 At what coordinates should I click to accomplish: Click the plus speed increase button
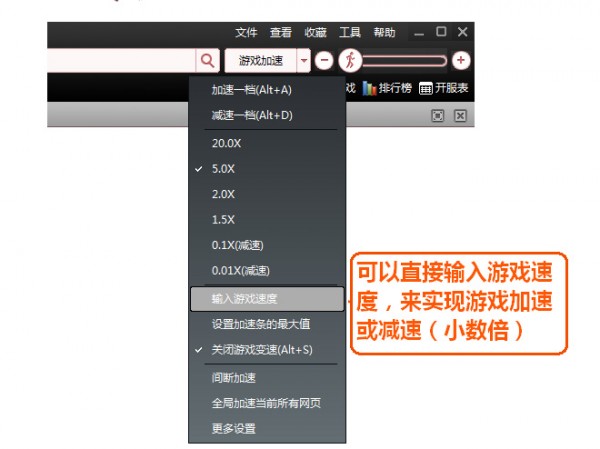tap(460, 60)
